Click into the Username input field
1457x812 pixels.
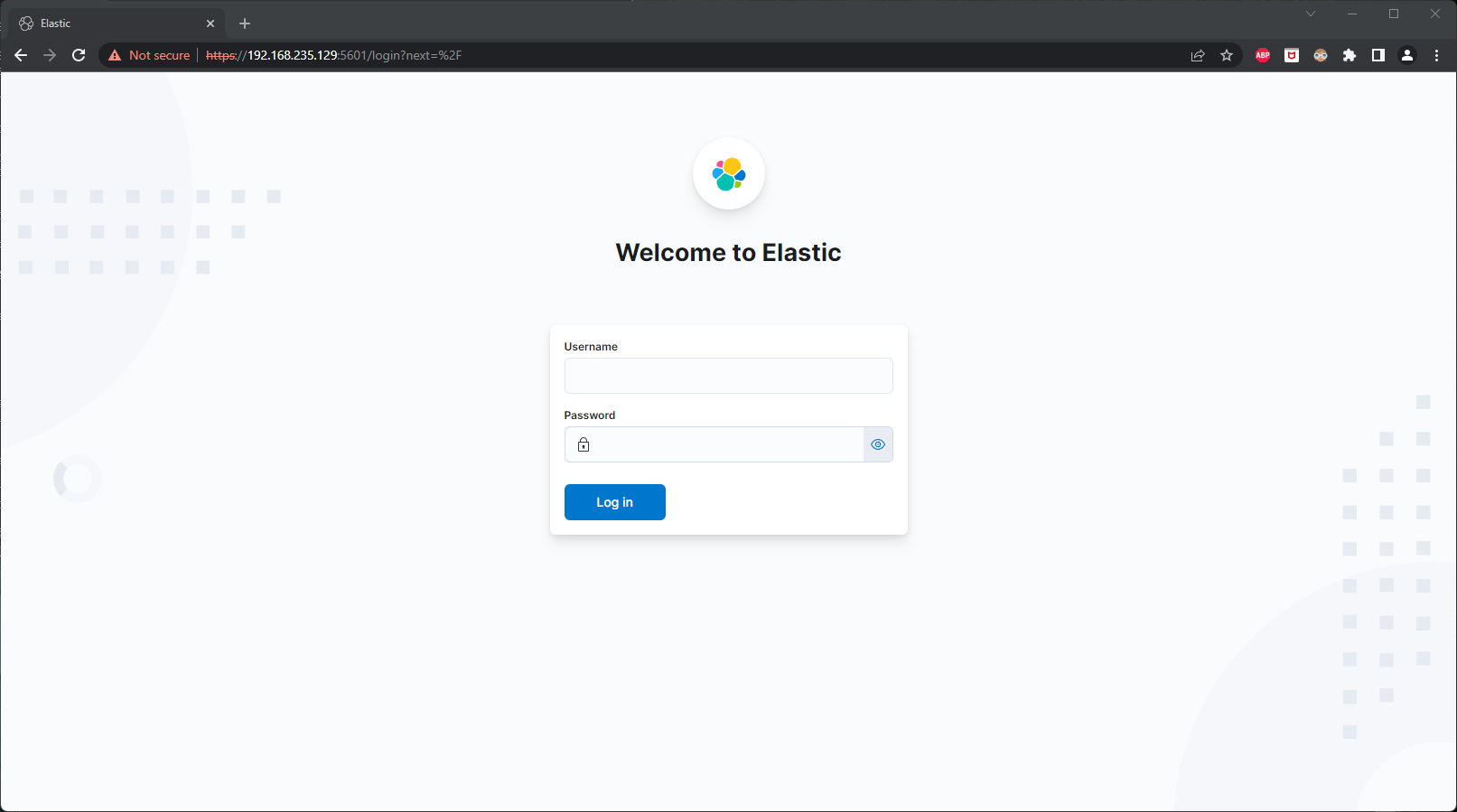click(728, 376)
